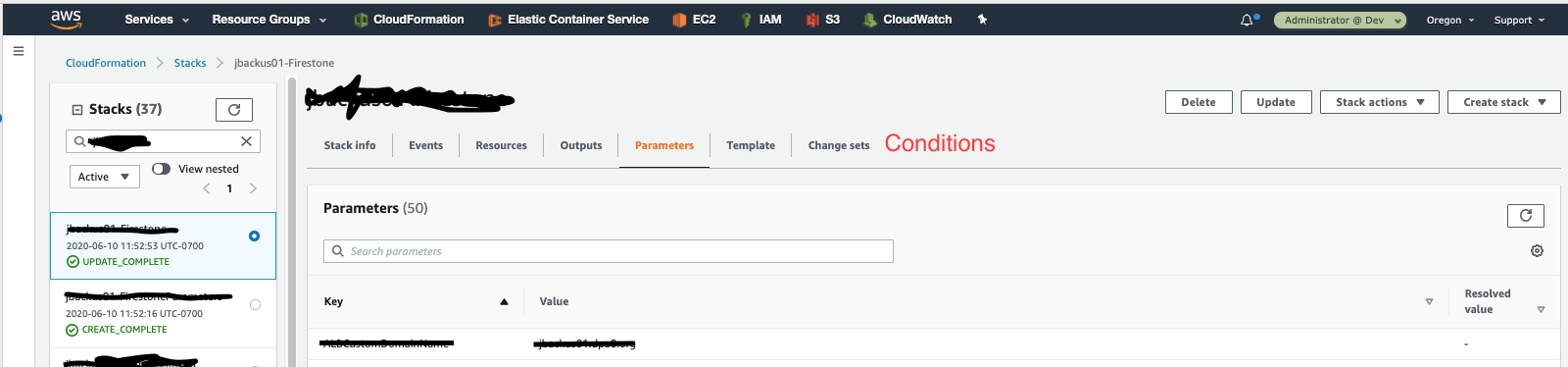Open the IAM shortcut
The width and height of the screenshot is (1568, 367).
click(760, 19)
